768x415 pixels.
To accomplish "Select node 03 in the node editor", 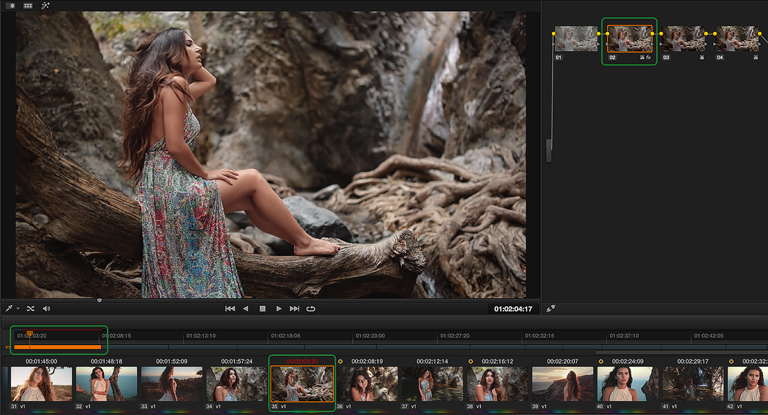I will 684,39.
